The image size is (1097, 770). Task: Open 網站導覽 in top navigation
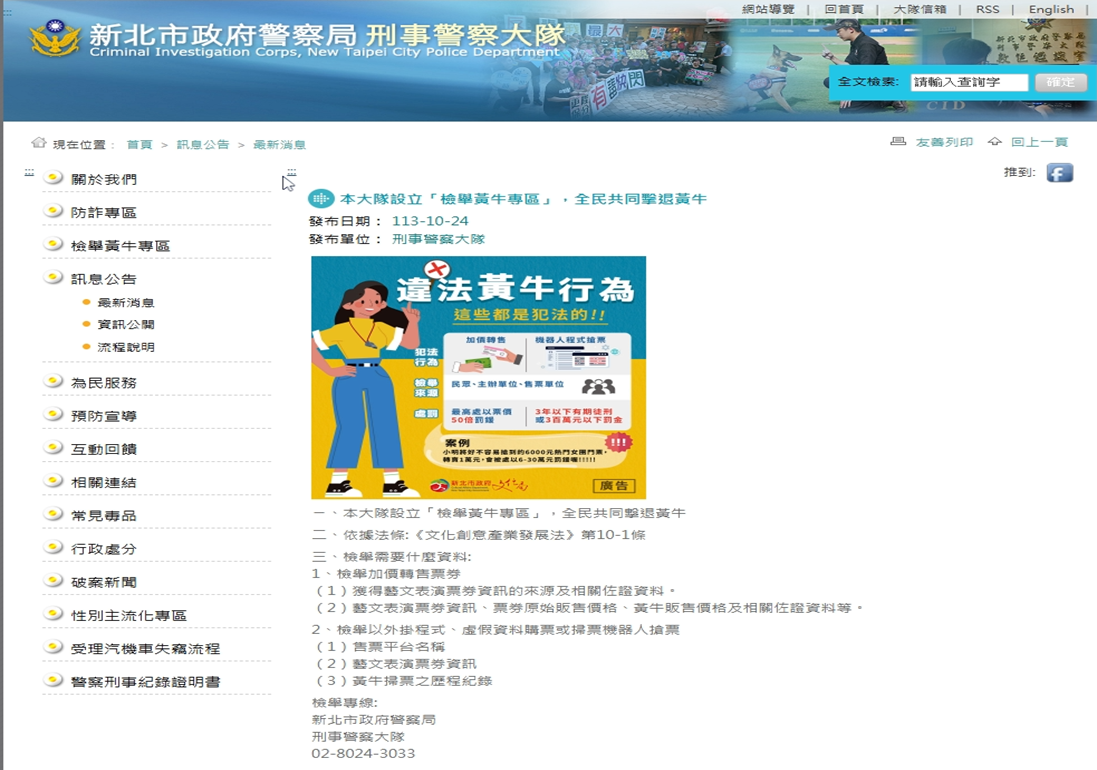tap(768, 9)
